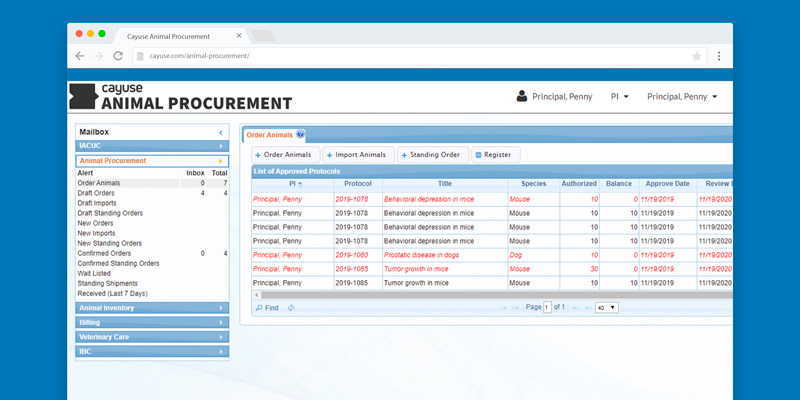Click the red Tumor growth in mice title
Viewport: 800px width, 400px height.
[416, 269]
